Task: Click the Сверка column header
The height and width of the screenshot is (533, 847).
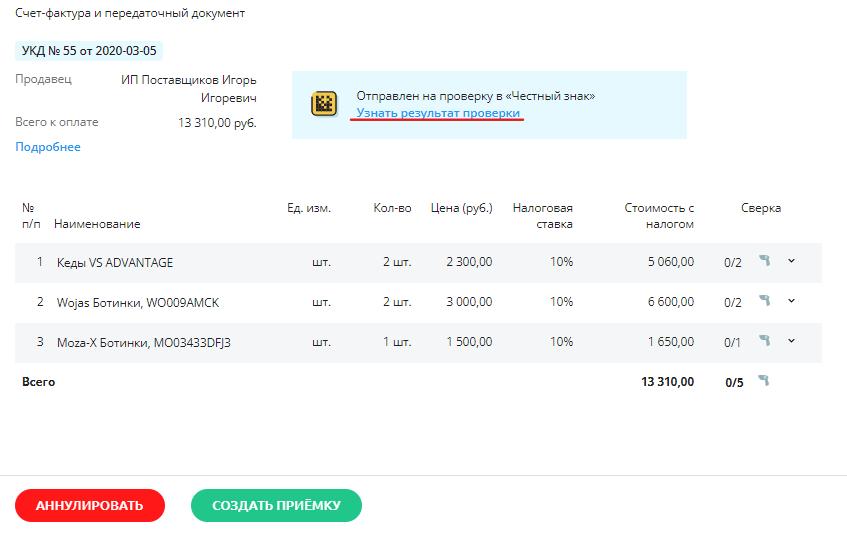Action: pos(761,208)
